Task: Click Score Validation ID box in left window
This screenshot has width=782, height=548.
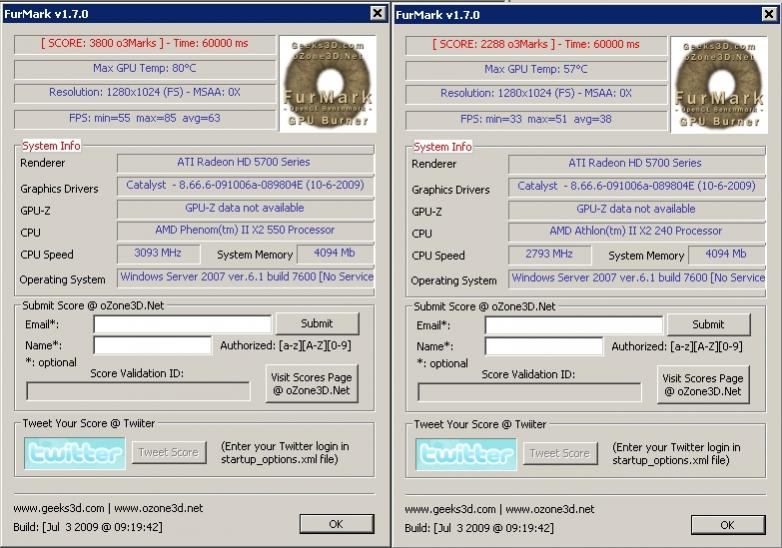Action: pyautogui.click(x=138, y=391)
